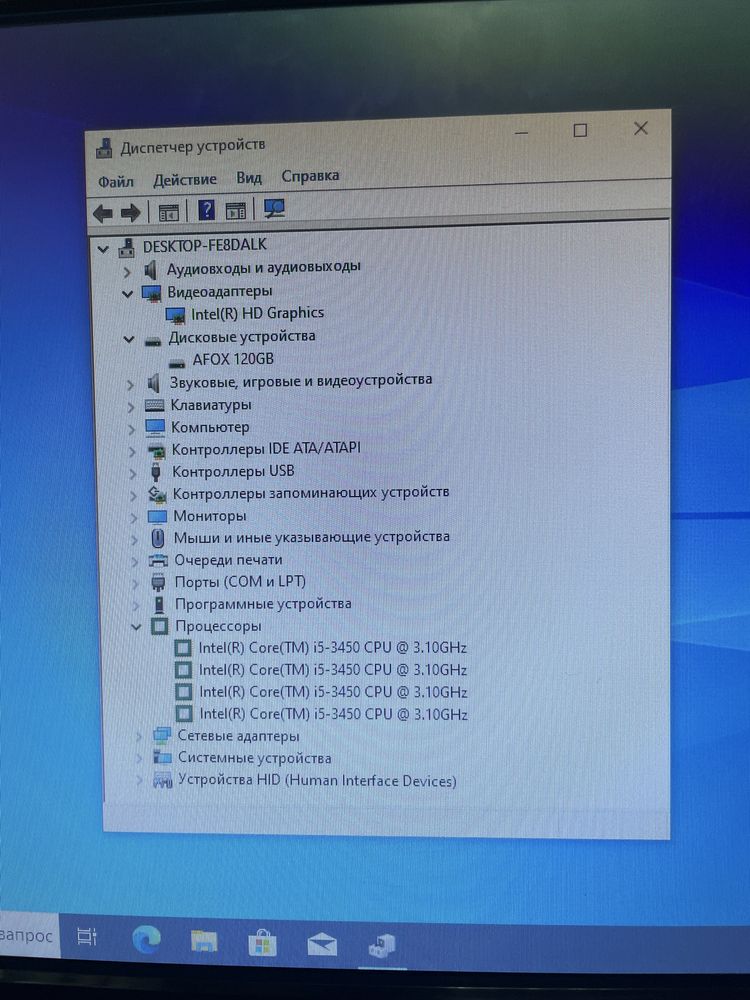Select the first Intel(R) Core(TM) i5-3450 CPU row

[x=332, y=648]
